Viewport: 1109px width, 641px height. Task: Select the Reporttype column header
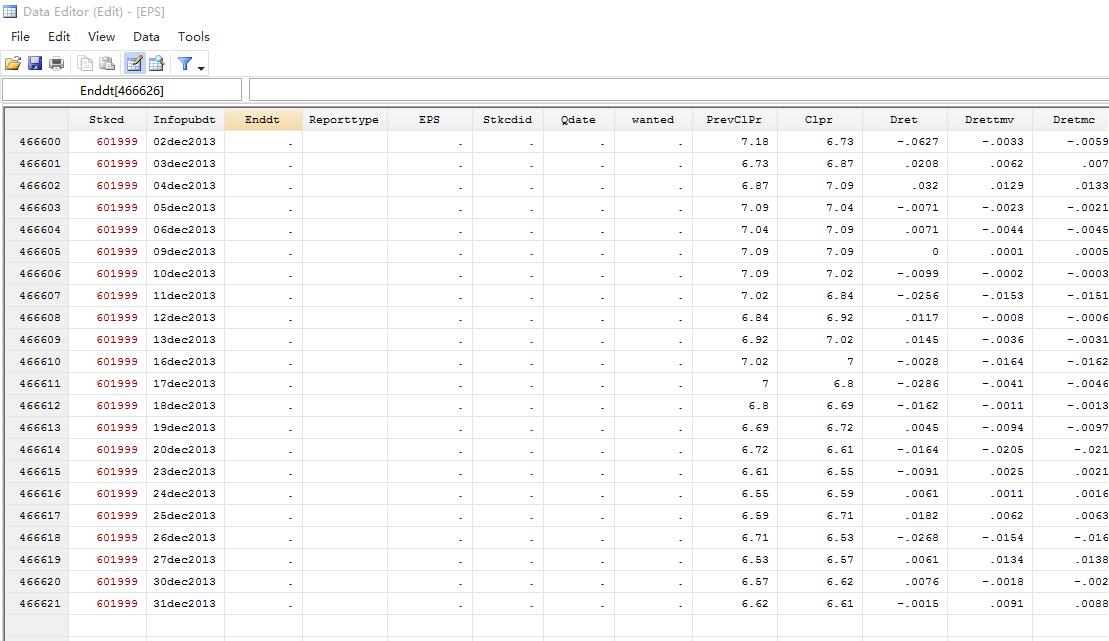(344, 120)
